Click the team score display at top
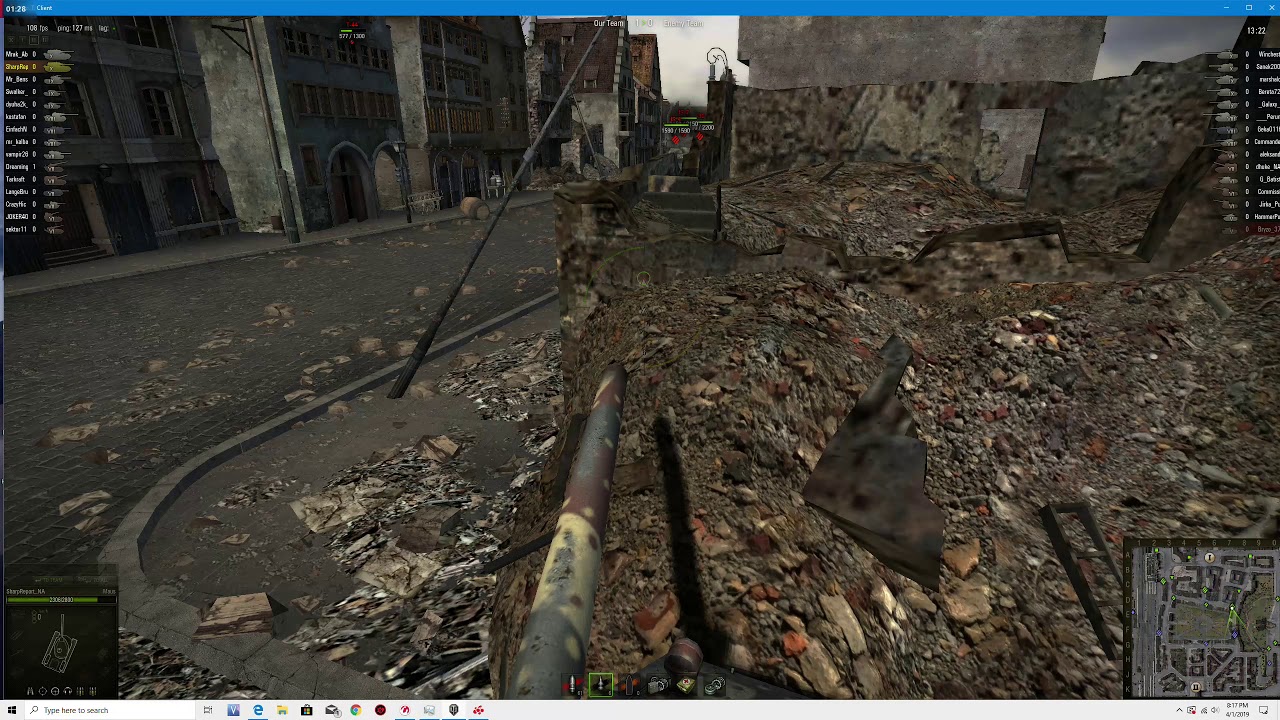Viewport: 1280px width, 720px height. (646, 23)
